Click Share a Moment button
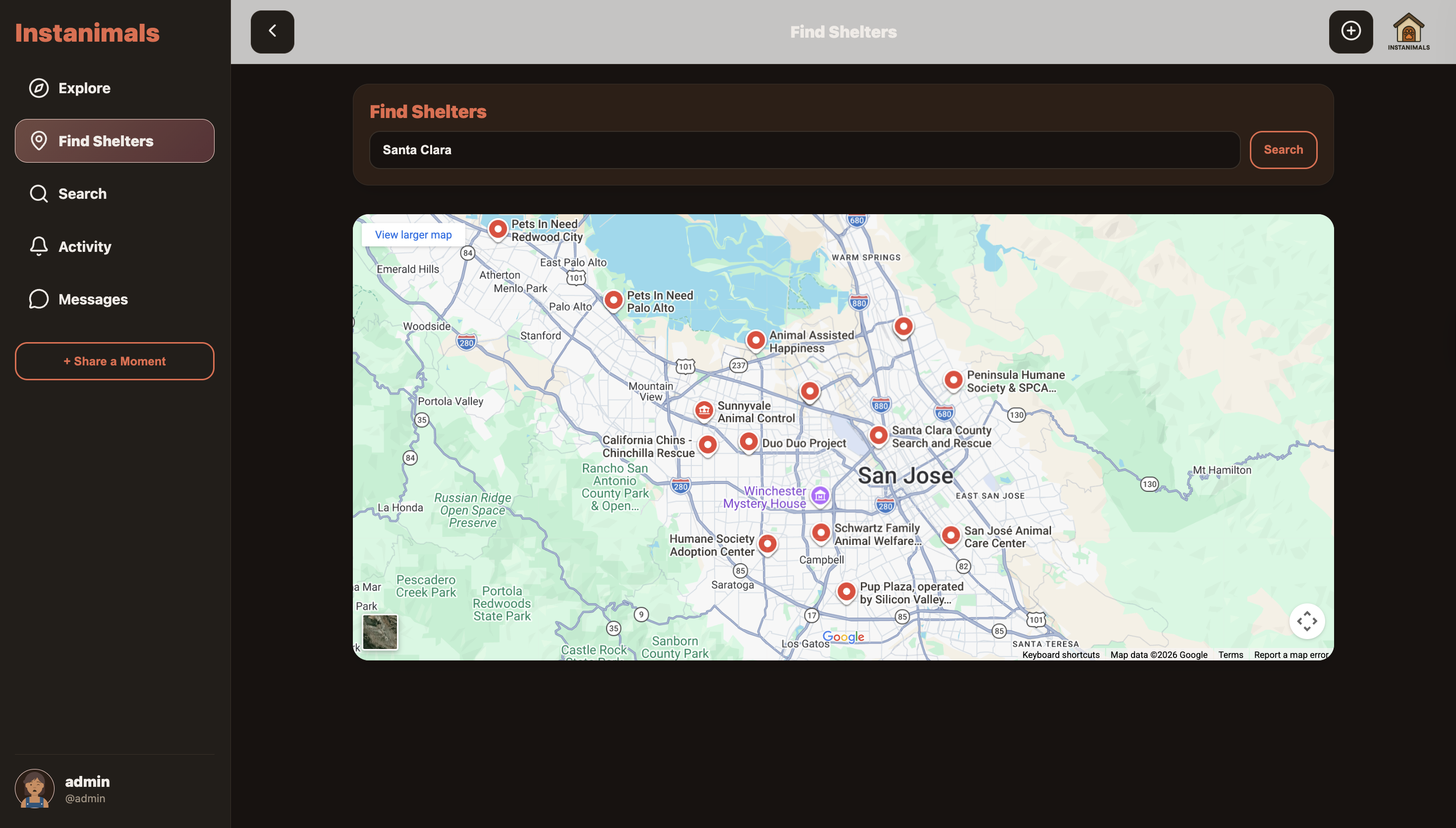1456x828 pixels. click(x=114, y=361)
